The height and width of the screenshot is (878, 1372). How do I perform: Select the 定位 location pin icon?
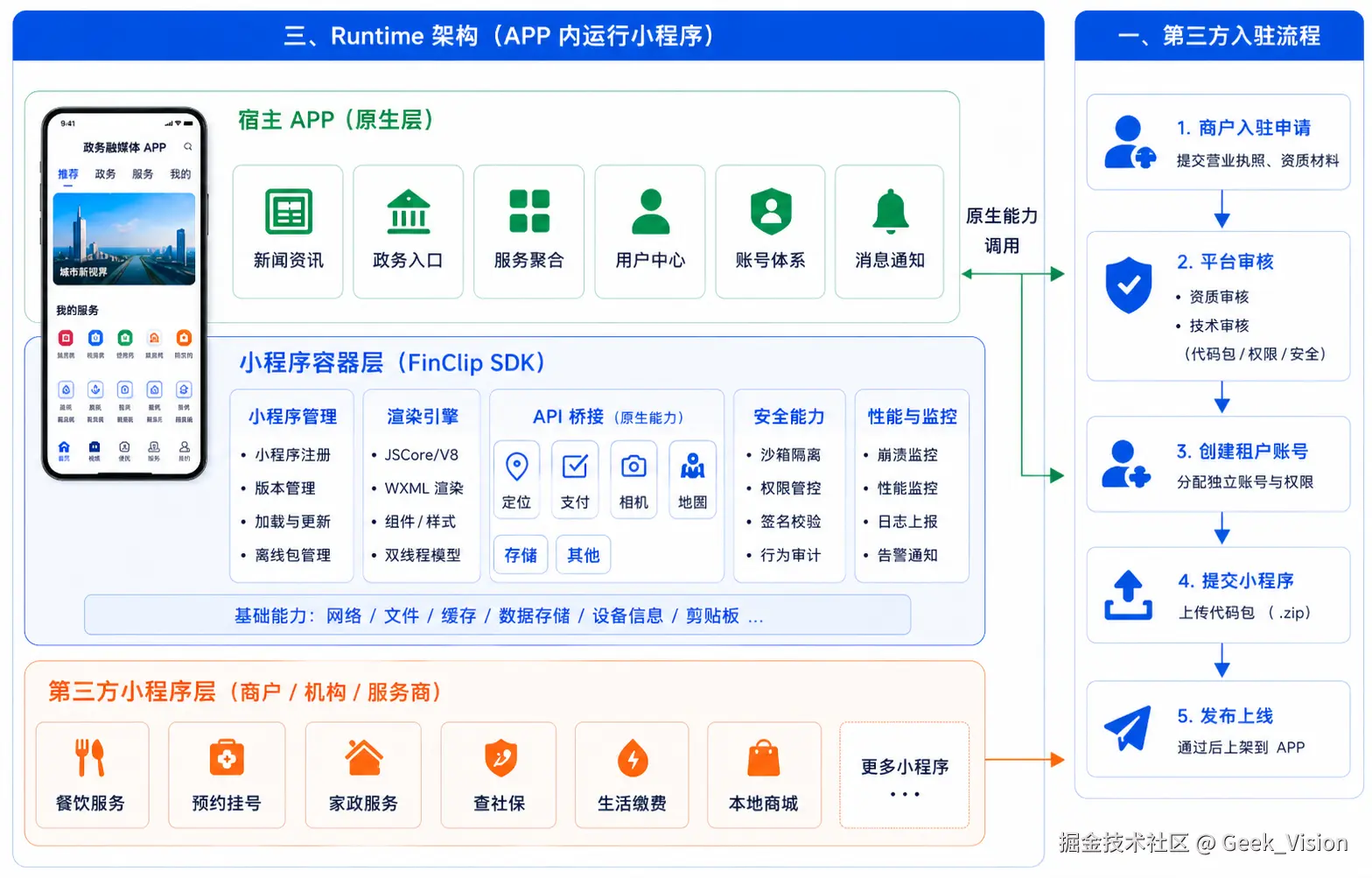[x=517, y=467]
